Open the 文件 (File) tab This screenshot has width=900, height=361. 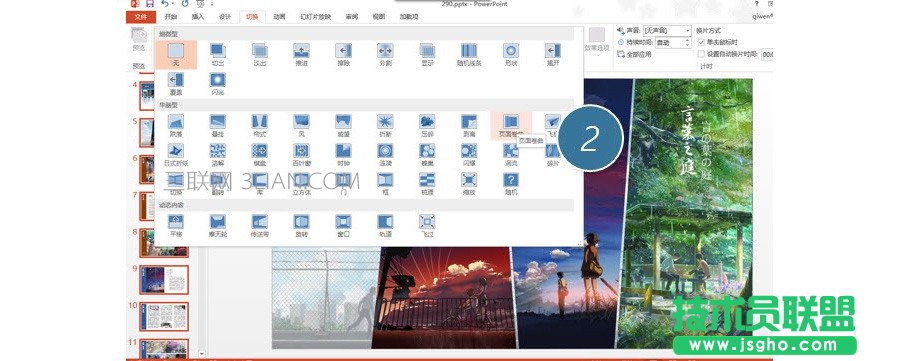[x=141, y=17]
